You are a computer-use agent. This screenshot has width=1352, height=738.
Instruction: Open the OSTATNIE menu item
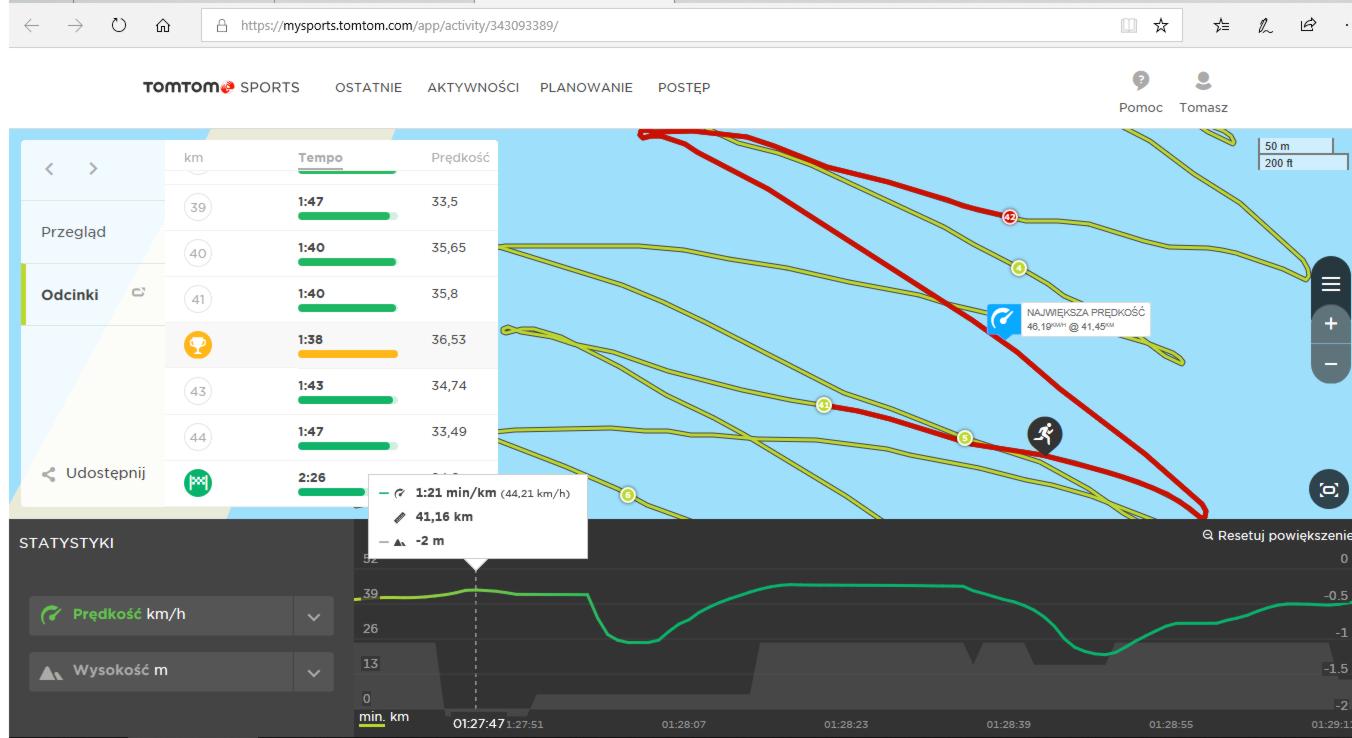tap(369, 88)
